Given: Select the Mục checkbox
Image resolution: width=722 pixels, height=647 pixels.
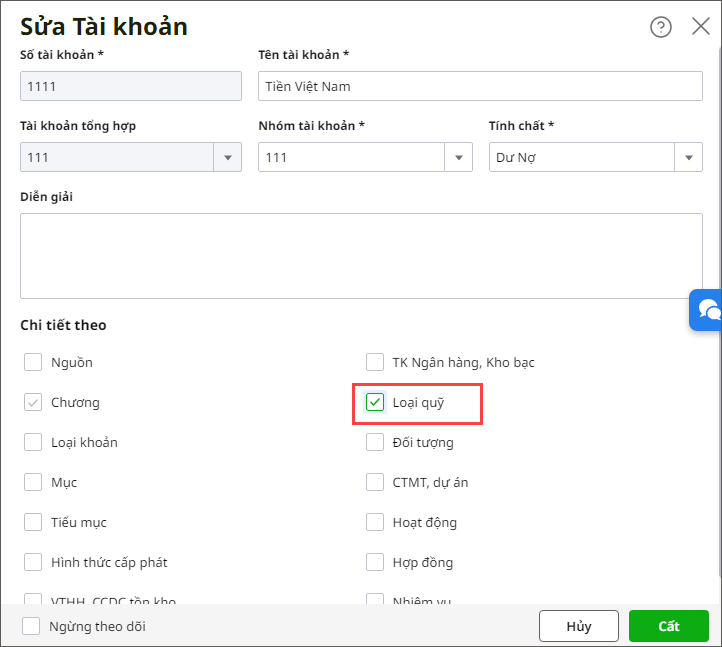Looking at the screenshot, I should point(33,482).
